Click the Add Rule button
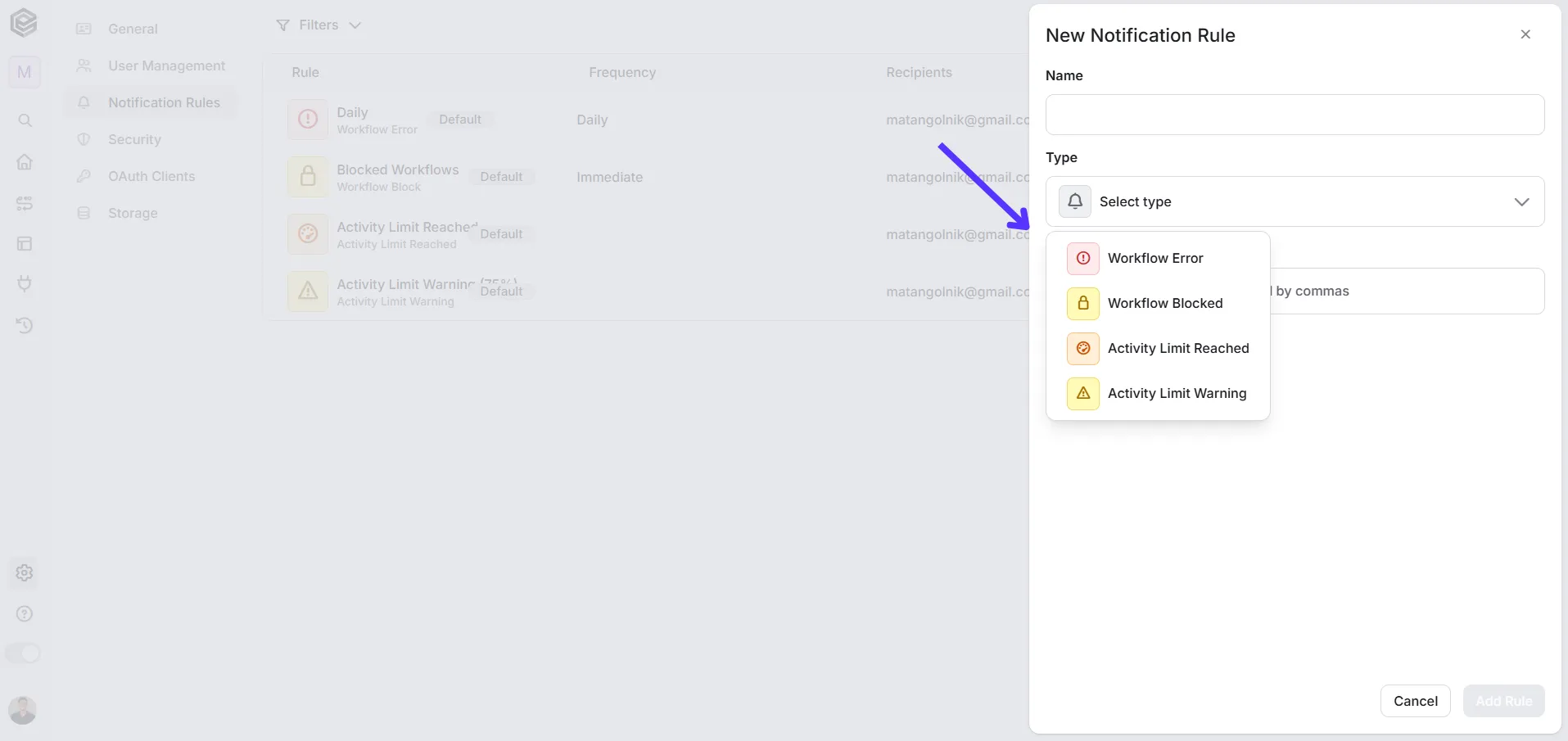Viewport: 1568px width, 741px height. click(x=1503, y=701)
